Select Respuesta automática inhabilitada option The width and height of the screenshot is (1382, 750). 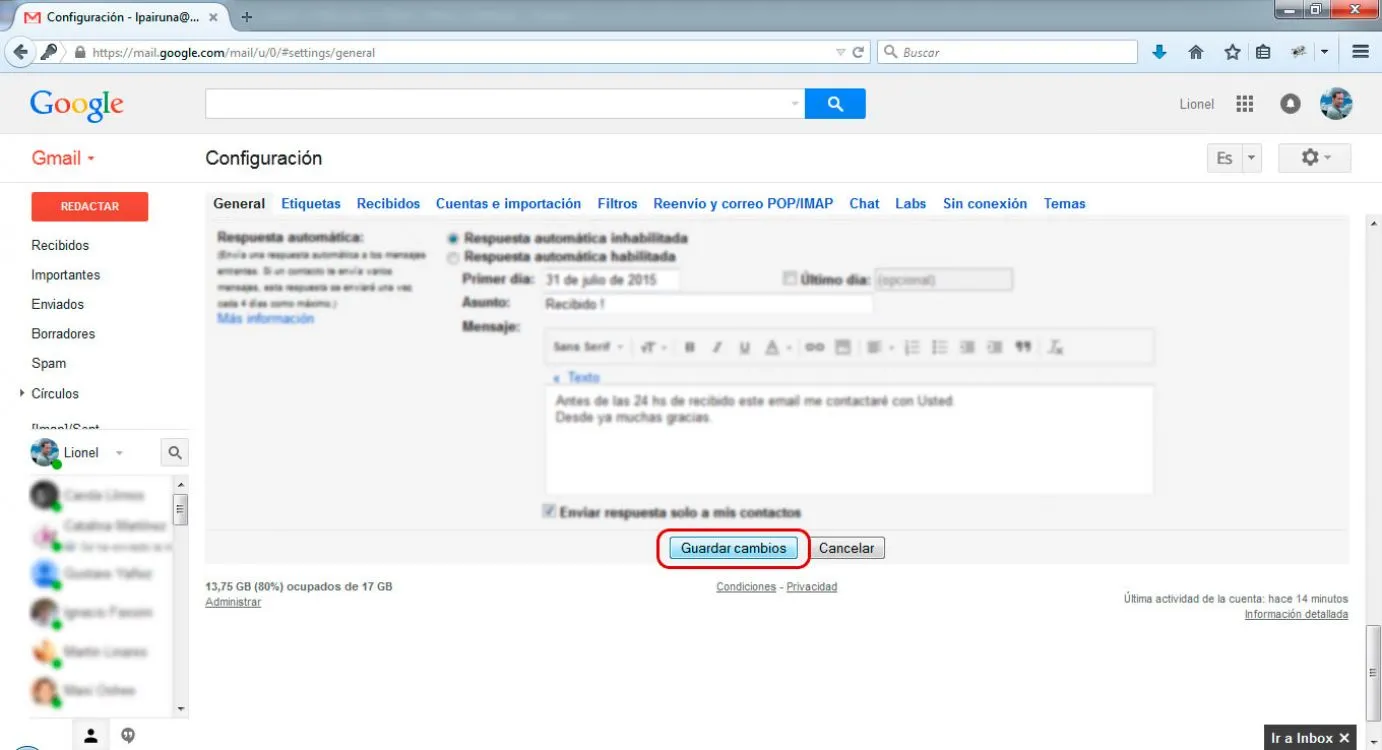(x=453, y=239)
